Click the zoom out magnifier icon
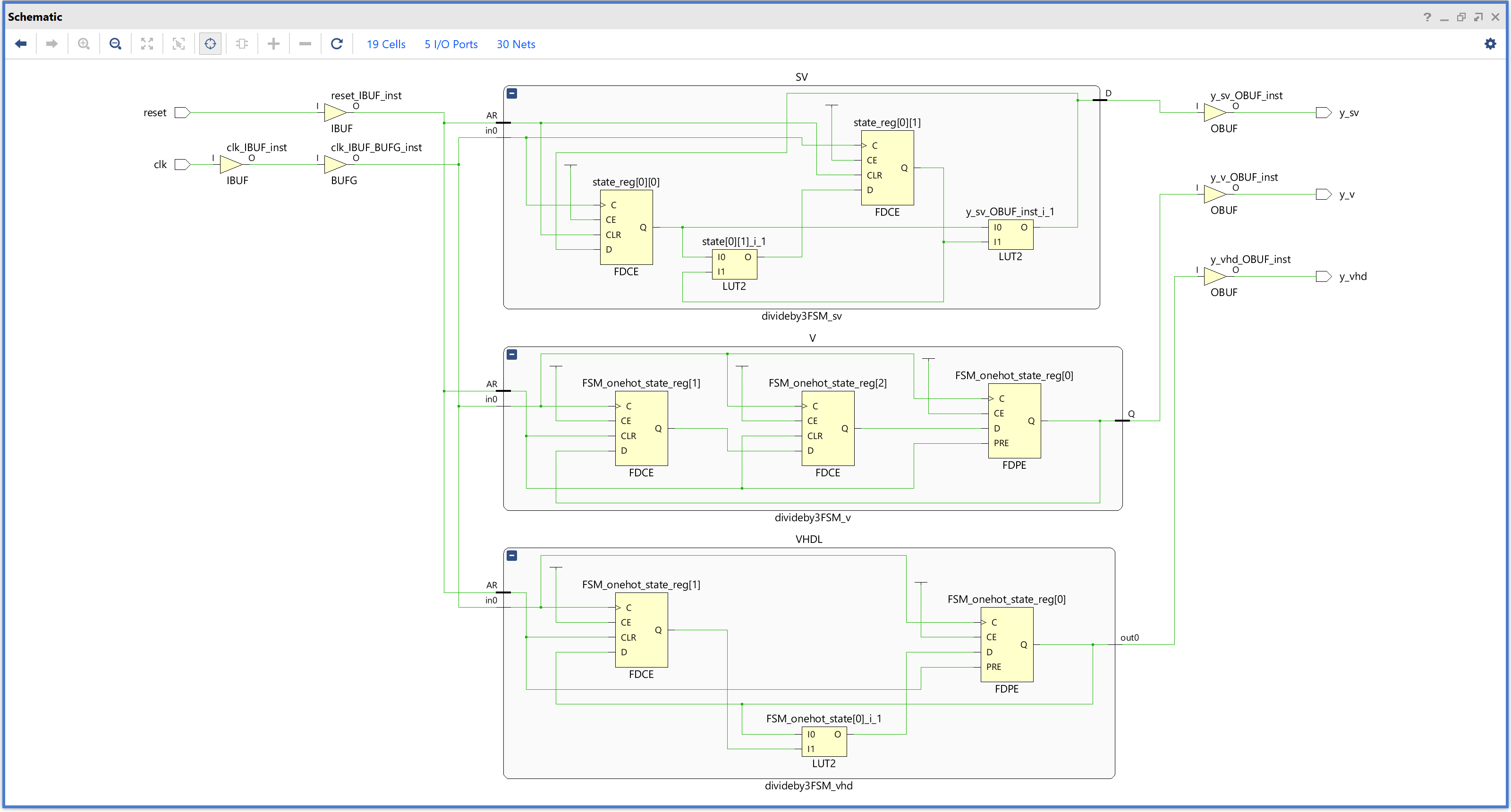This screenshot has width=1511, height=812. (116, 44)
